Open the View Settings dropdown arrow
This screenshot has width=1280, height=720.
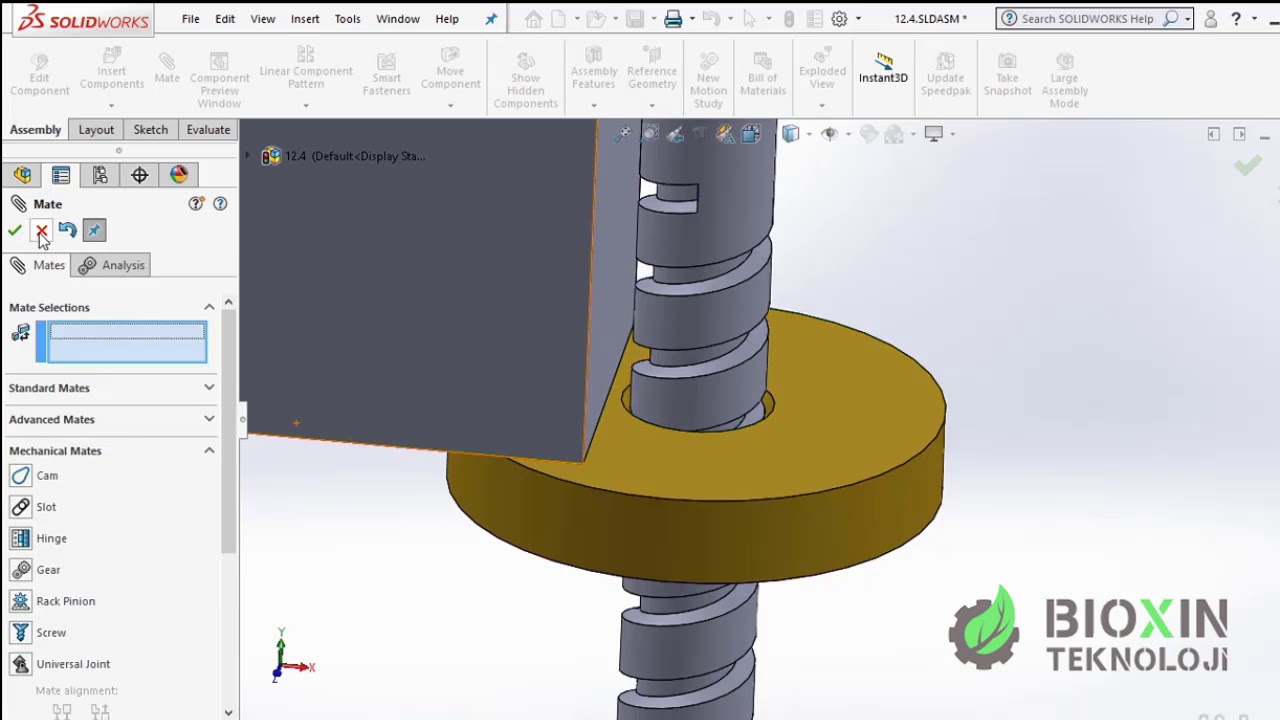pos(952,134)
